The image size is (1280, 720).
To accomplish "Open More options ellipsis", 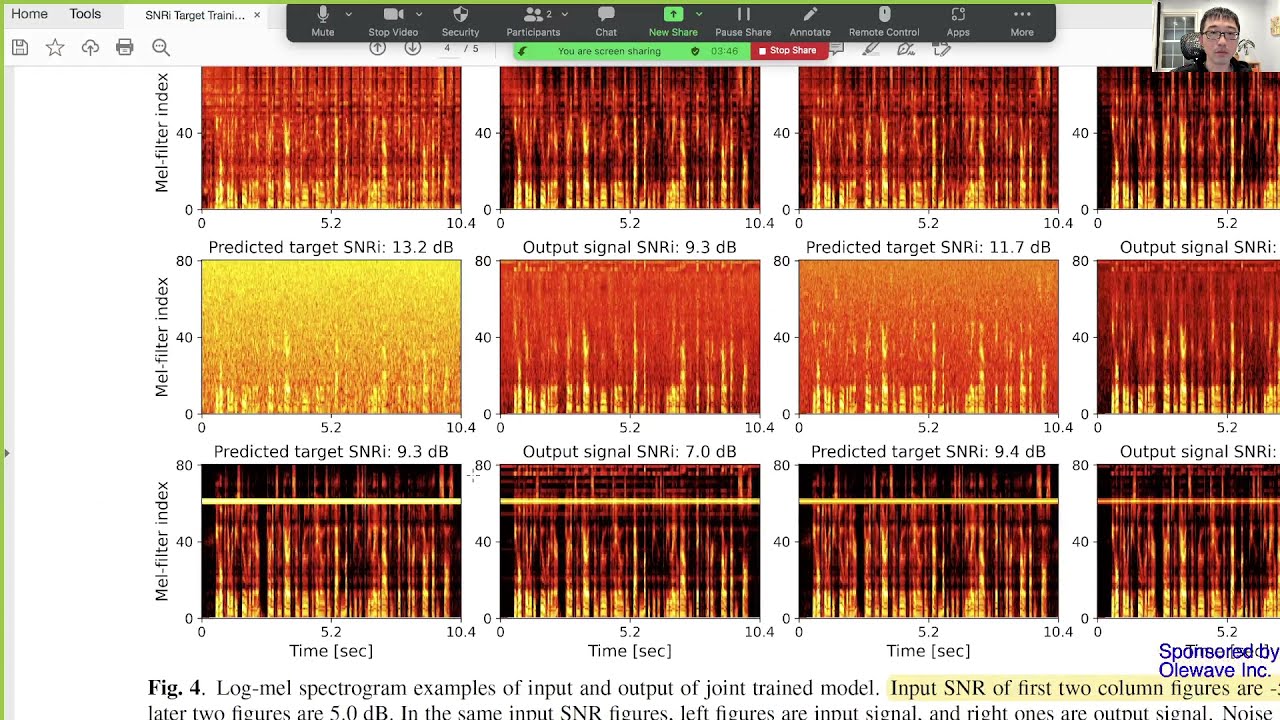I will click(x=1022, y=22).
